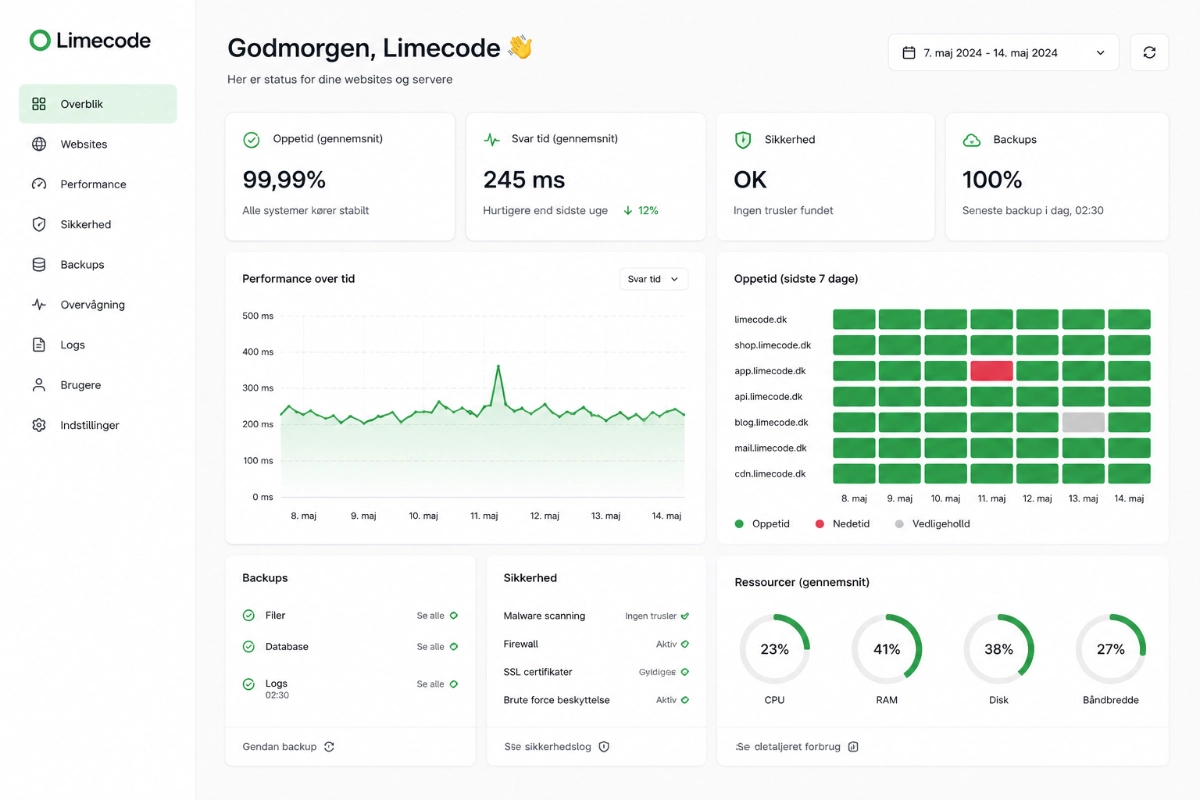Click the response time spike on 11. maj
The width and height of the screenshot is (1200, 800).
click(498, 368)
